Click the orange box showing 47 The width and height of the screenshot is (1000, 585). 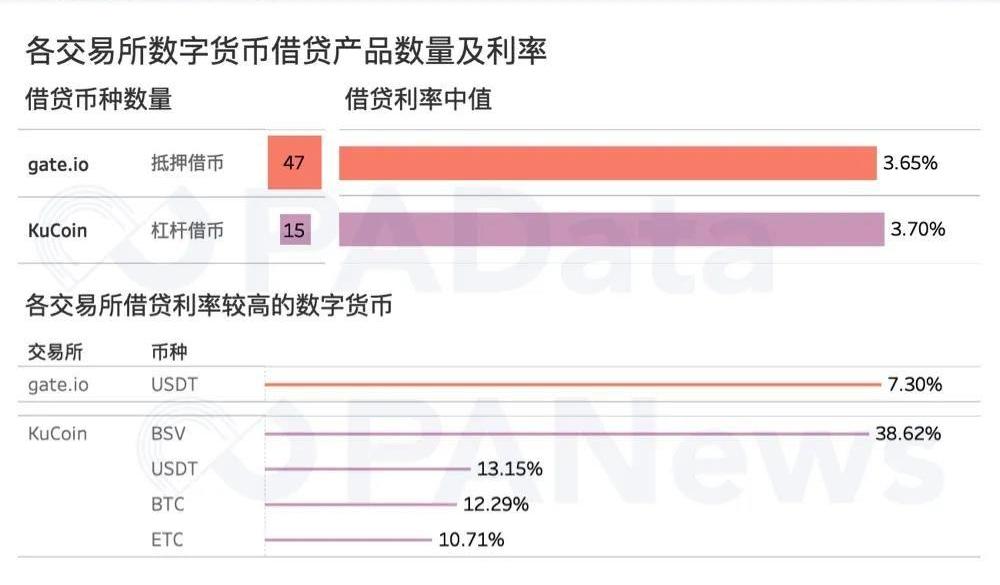[294, 162]
